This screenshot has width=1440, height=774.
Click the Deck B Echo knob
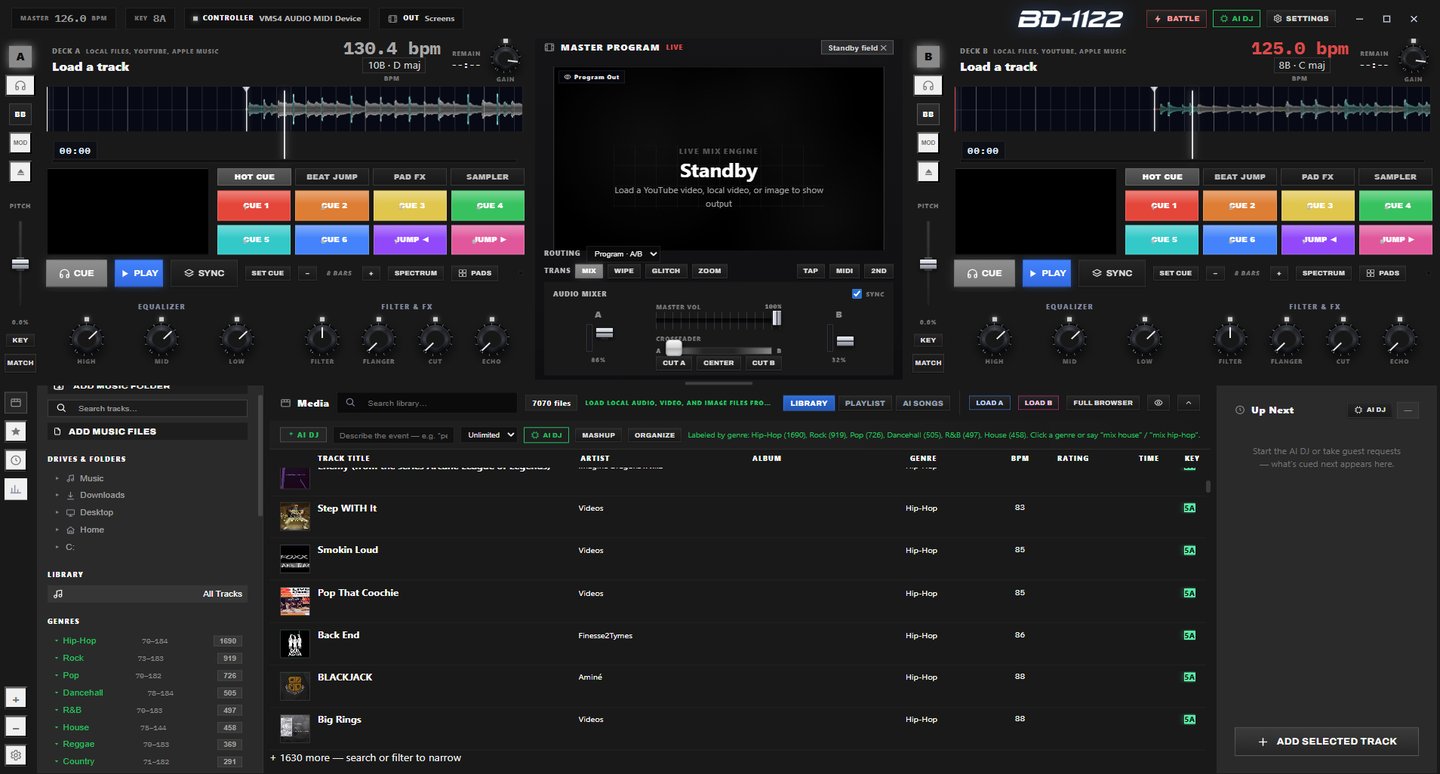pos(1399,337)
